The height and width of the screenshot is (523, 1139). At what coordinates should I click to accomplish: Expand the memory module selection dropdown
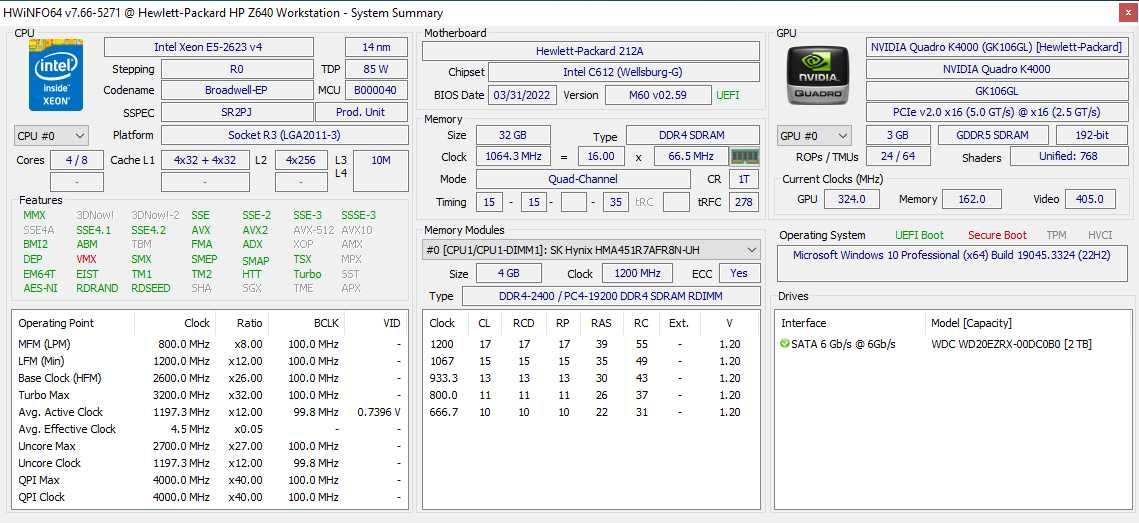[591, 250]
